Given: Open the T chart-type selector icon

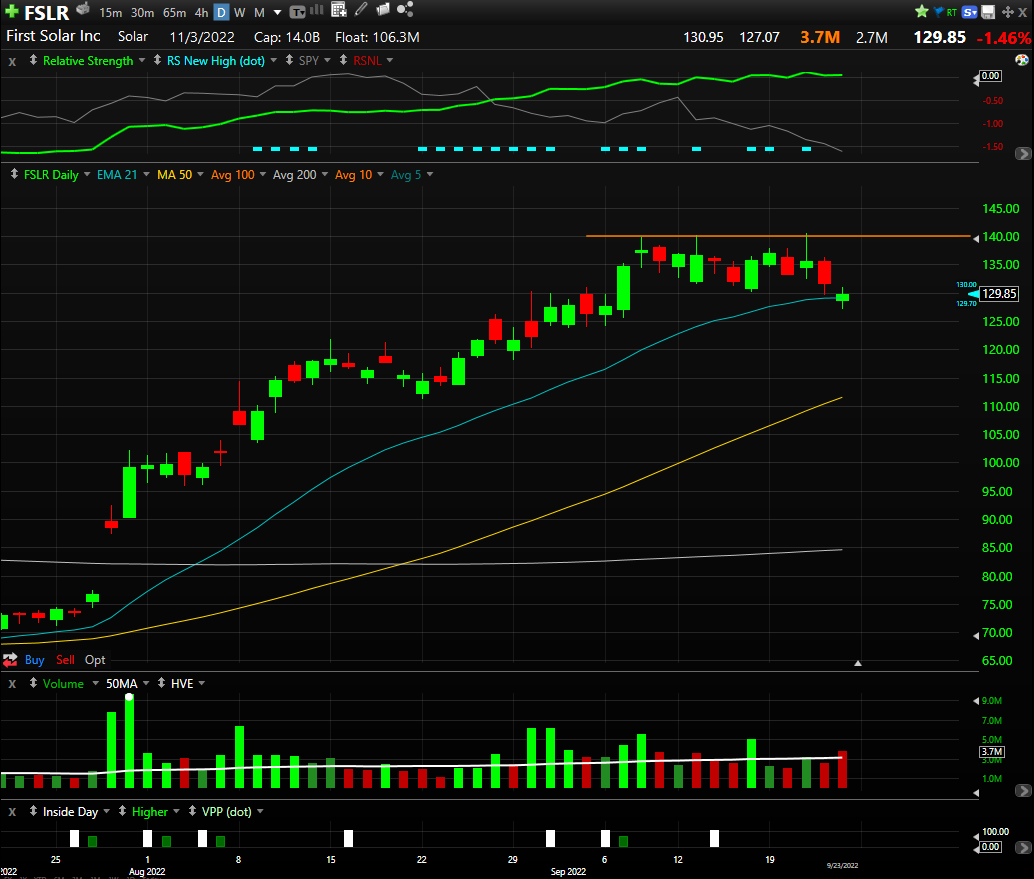Looking at the screenshot, I should [297, 12].
